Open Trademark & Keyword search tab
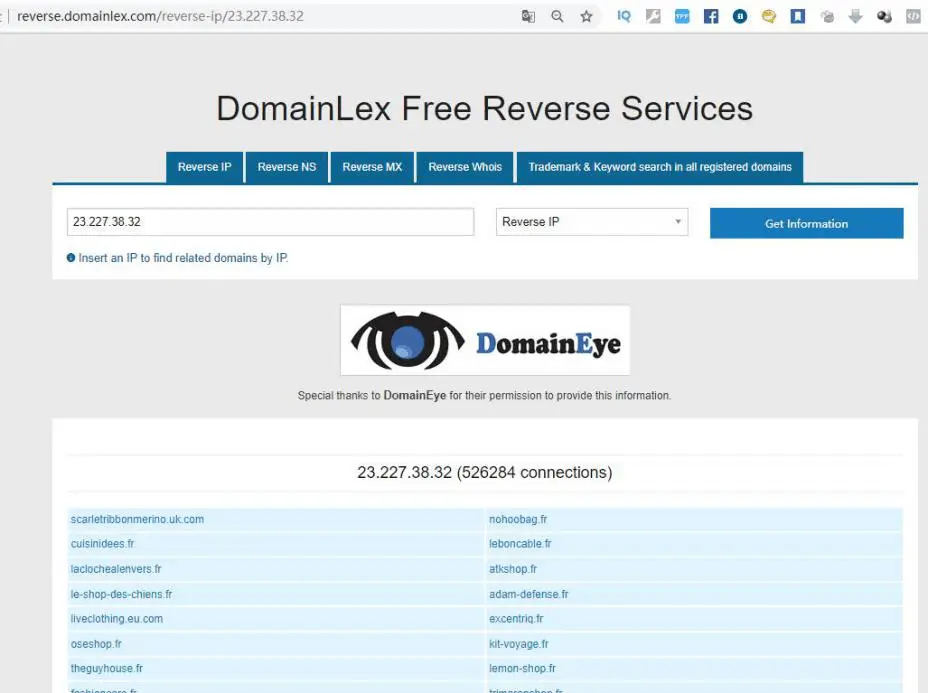 (x=660, y=167)
